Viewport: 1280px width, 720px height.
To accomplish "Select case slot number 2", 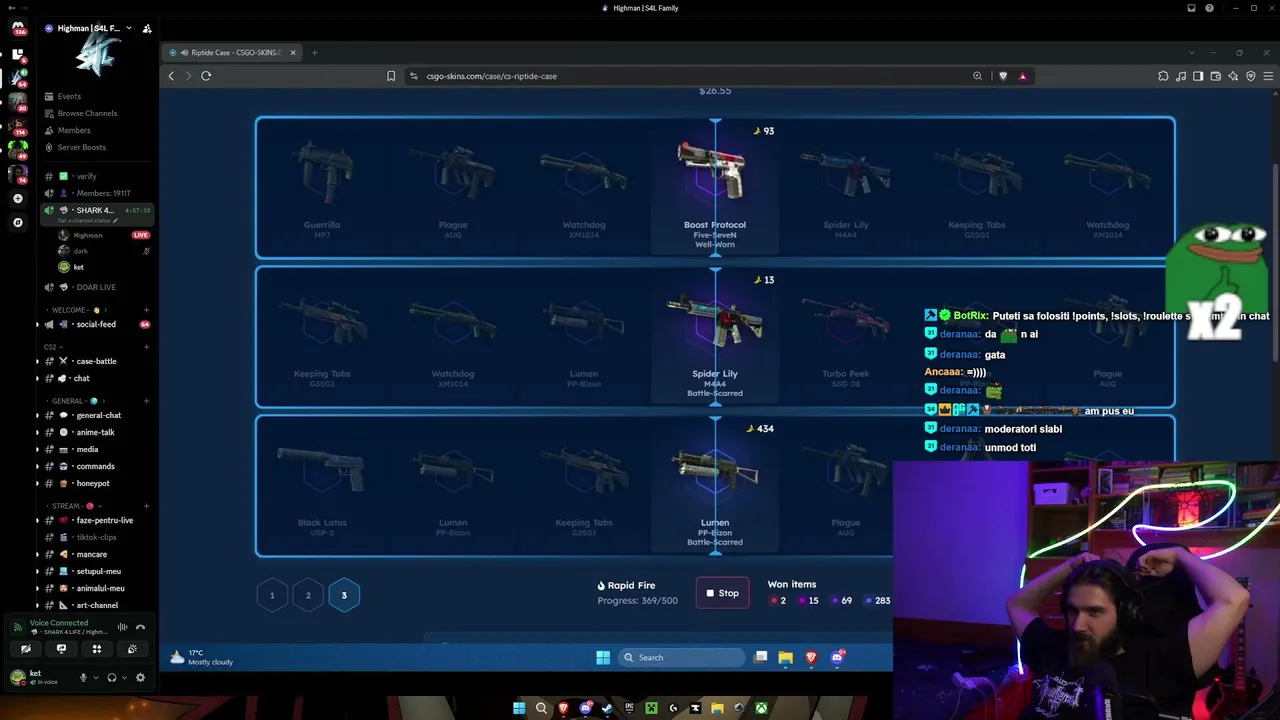I will coord(308,595).
